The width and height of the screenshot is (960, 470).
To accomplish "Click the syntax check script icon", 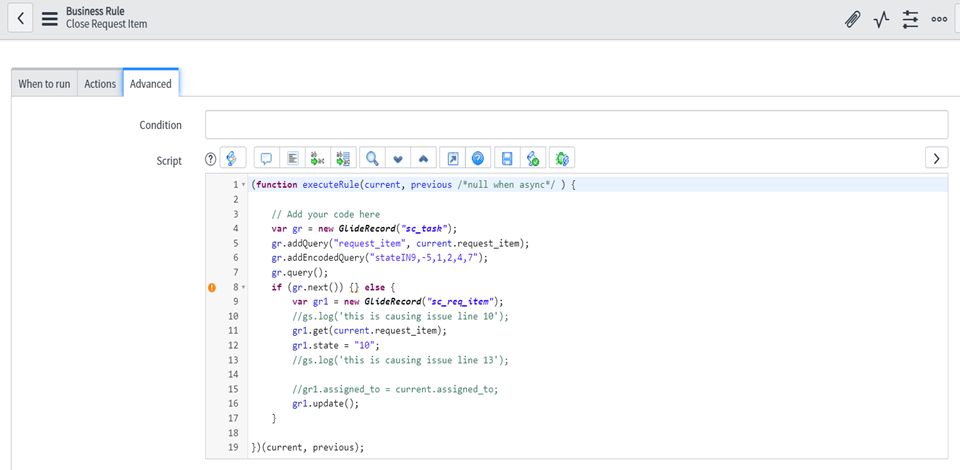I will click(x=533, y=159).
